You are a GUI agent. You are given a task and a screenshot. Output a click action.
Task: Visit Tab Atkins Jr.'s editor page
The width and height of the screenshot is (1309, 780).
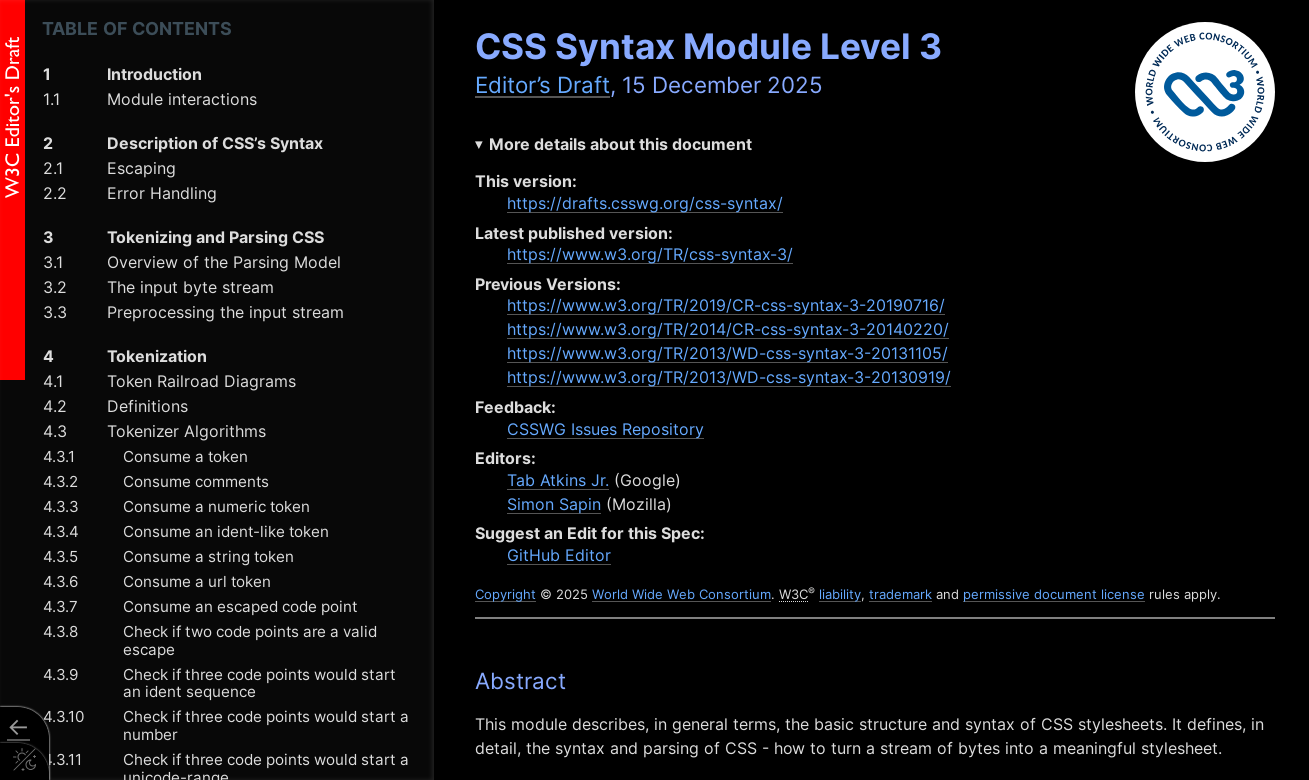(x=557, y=480)
